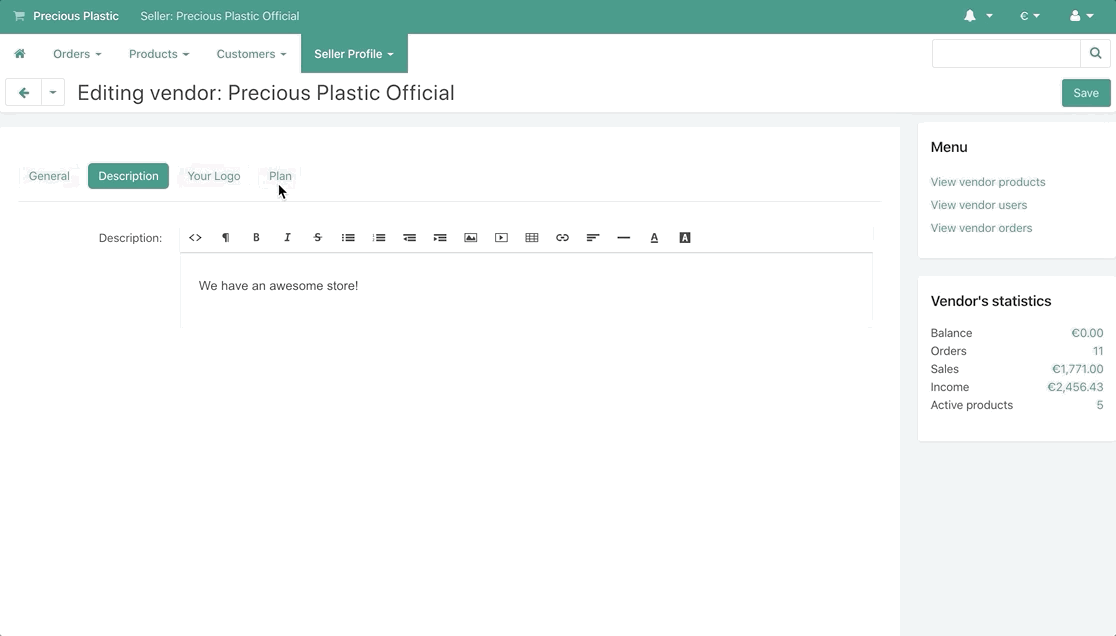Open dropdown next to back arrow

(x=53, y=92)
